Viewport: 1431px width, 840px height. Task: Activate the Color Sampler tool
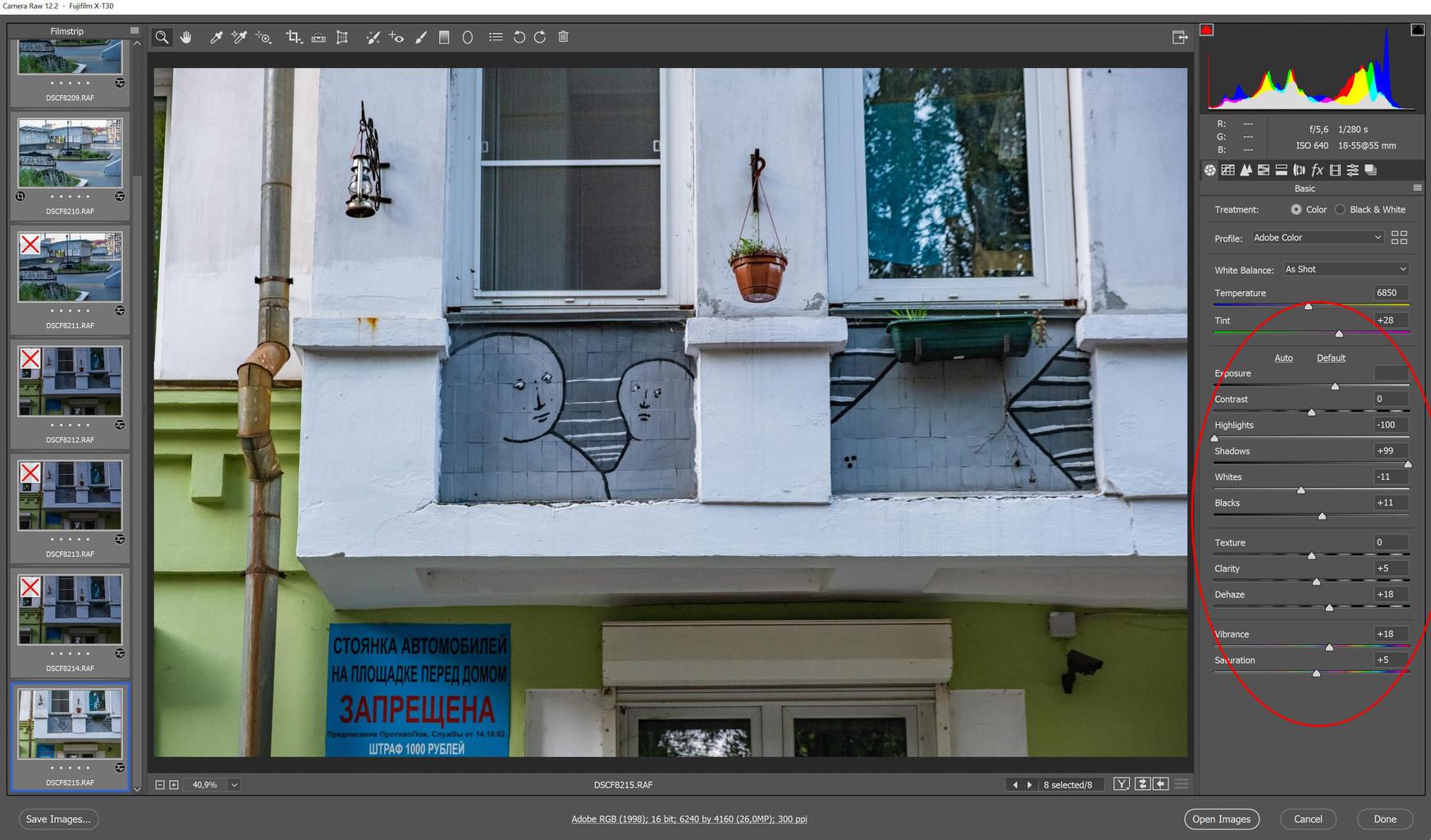coord(240,37)
